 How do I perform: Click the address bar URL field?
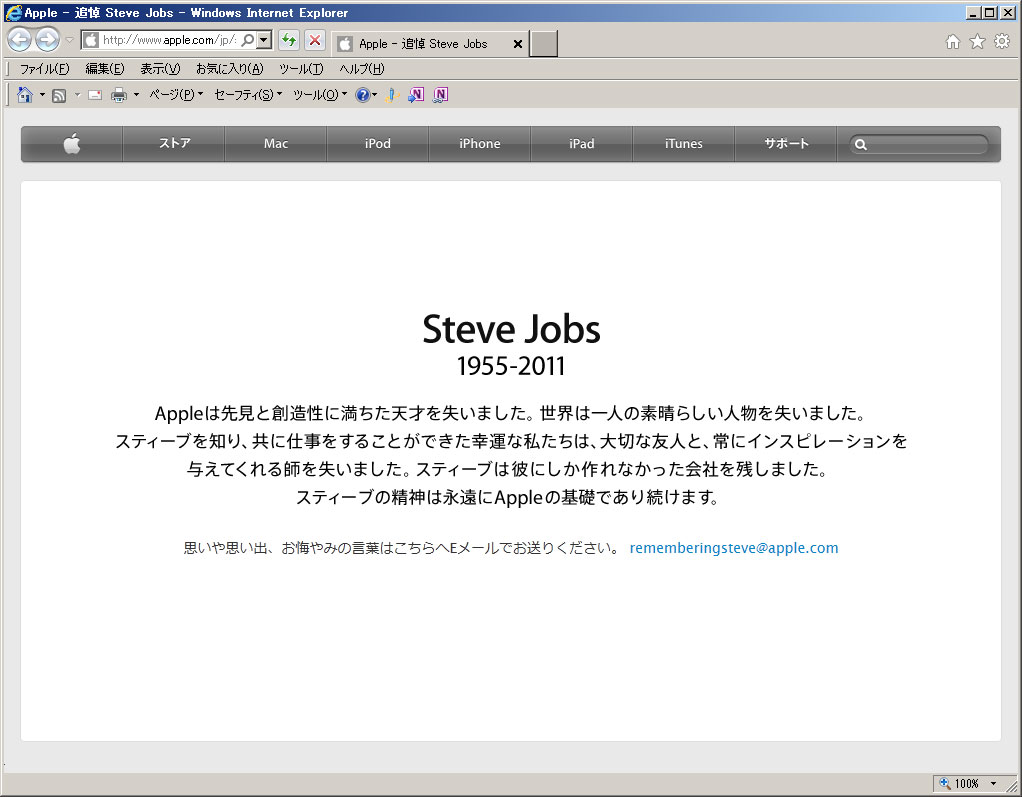click(169, 40)
